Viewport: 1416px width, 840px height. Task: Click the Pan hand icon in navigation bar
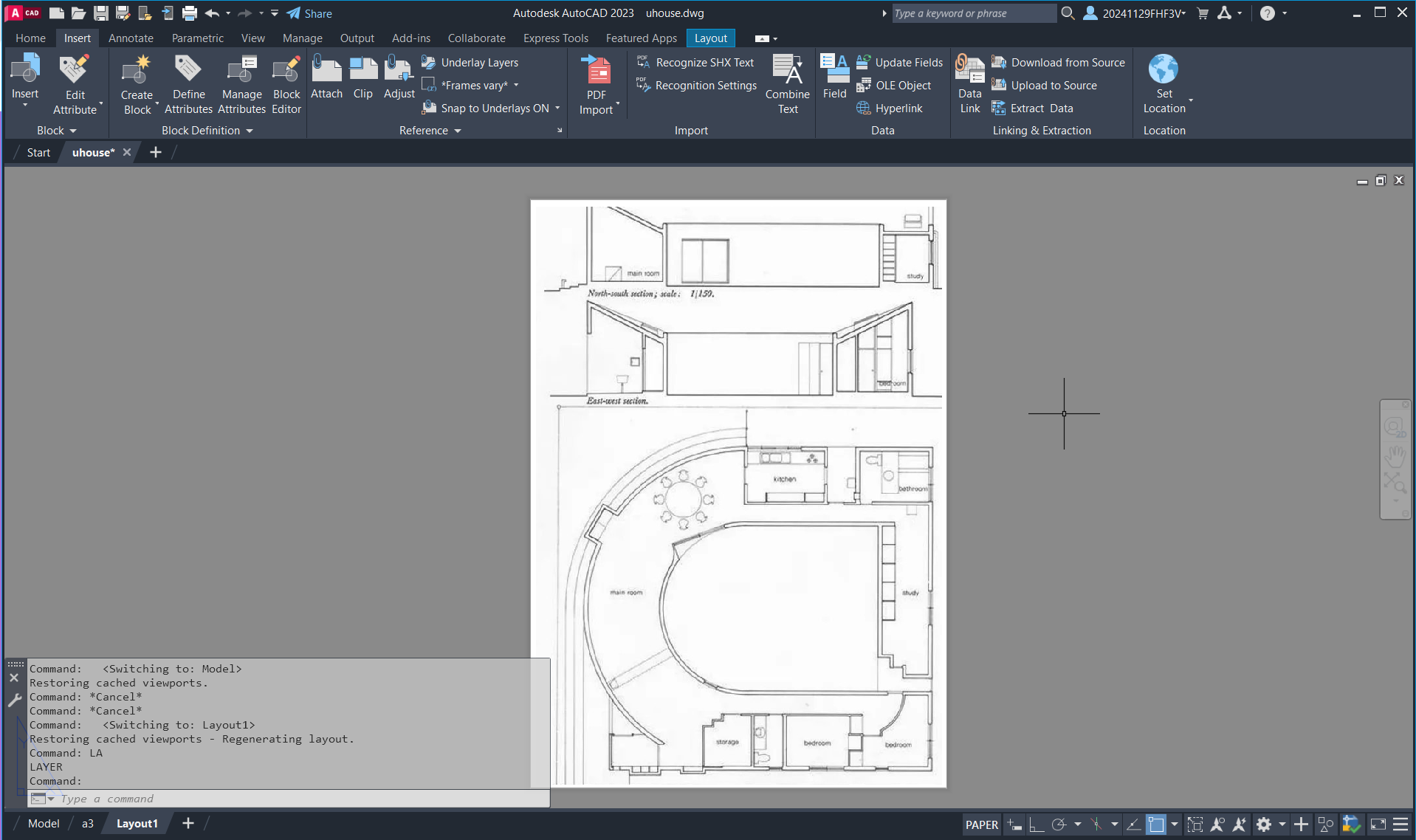[x=1395, y=455]
